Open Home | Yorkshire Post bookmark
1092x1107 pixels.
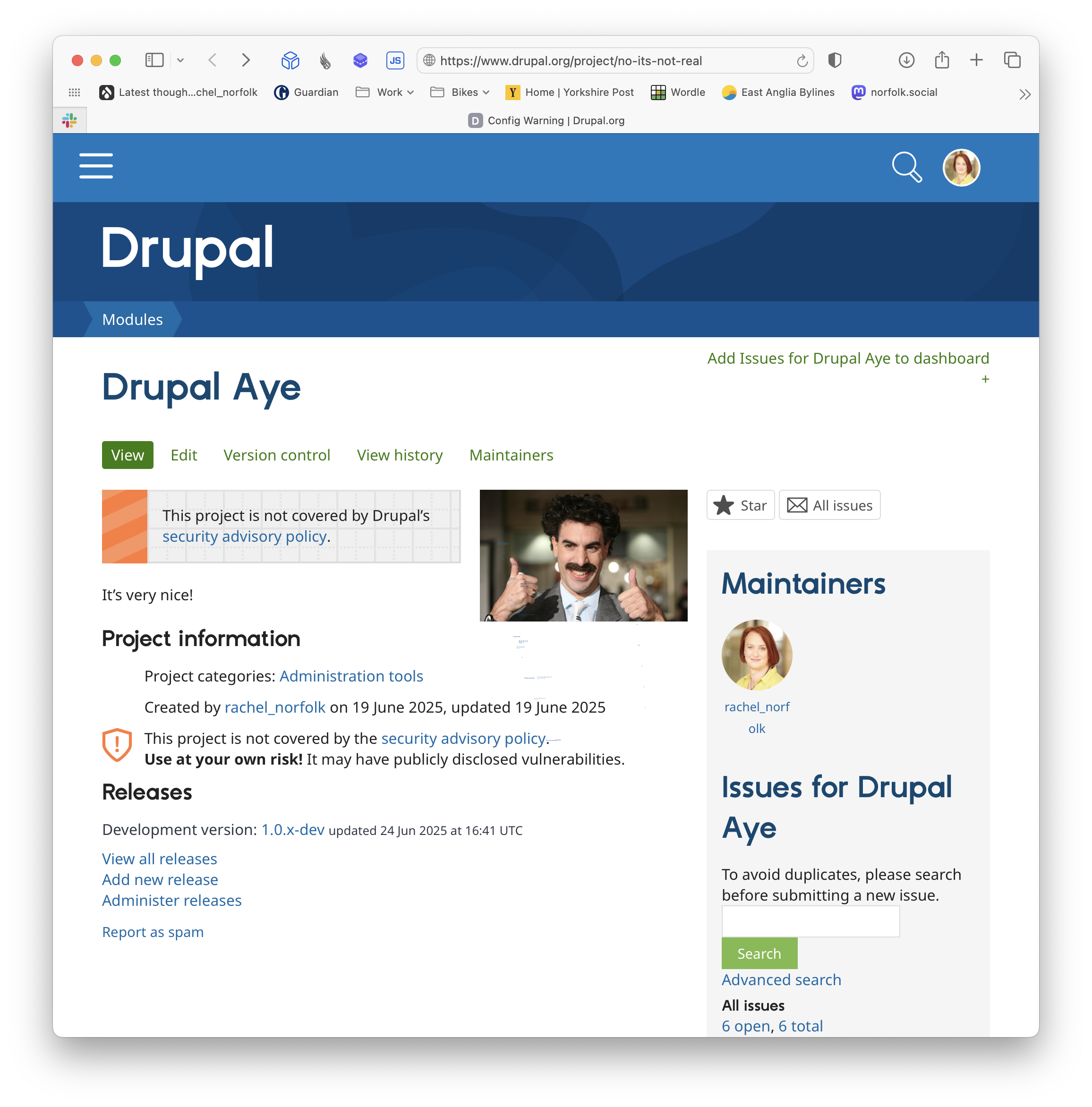[570, 92]
